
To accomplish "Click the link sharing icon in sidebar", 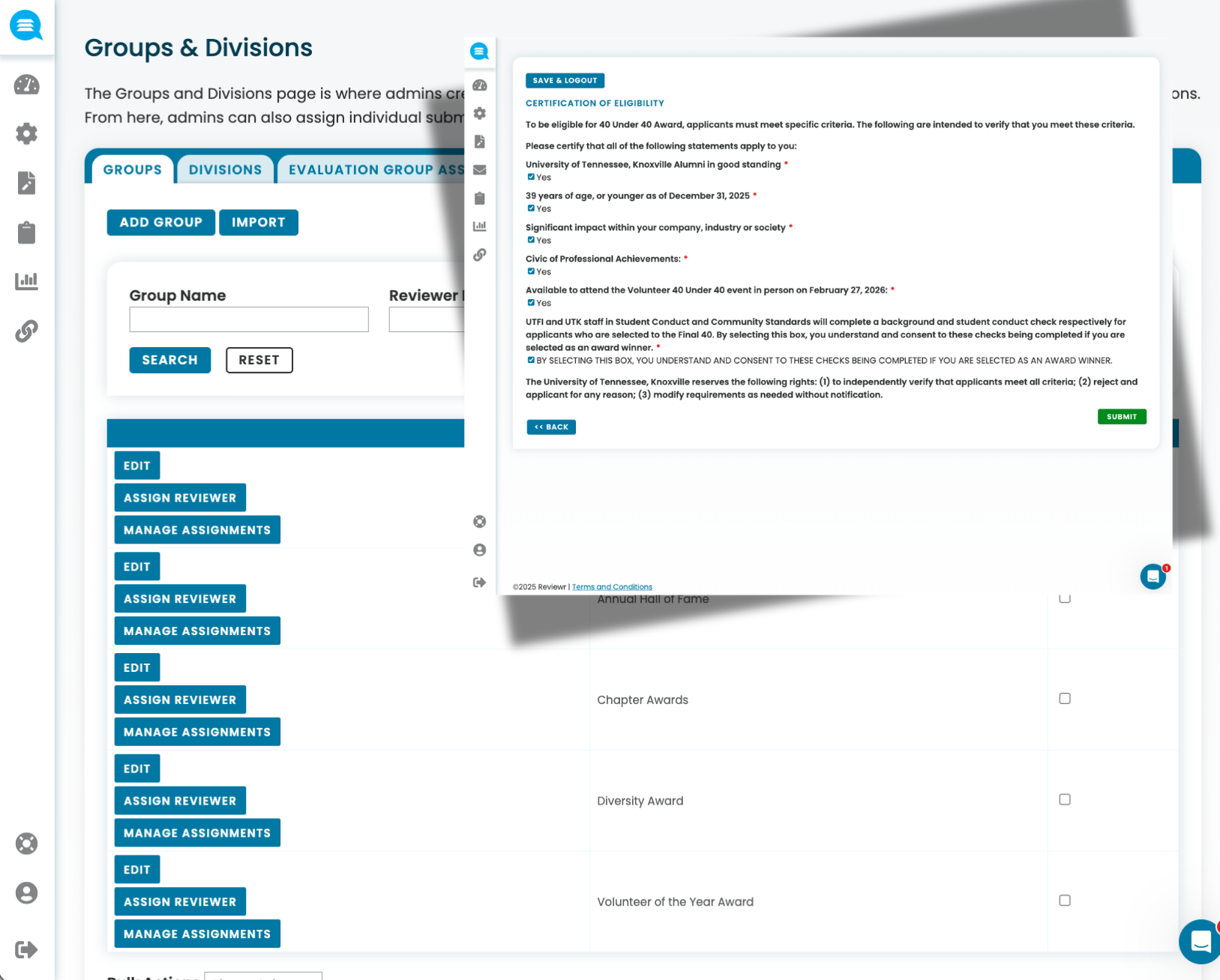I will pyautogui.click(x=27, y=330).
